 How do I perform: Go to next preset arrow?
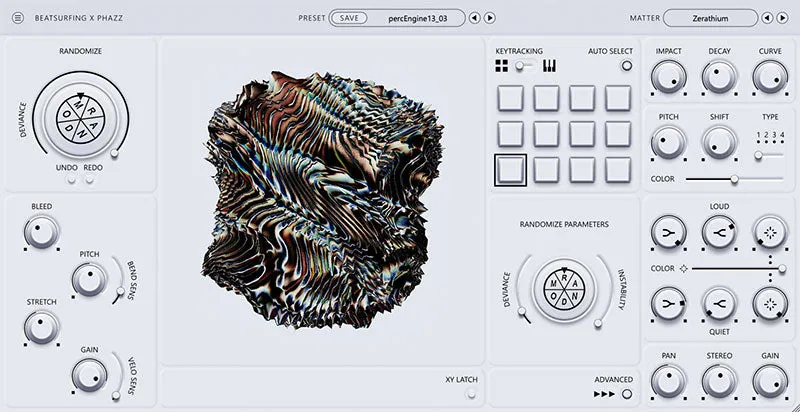489,18
